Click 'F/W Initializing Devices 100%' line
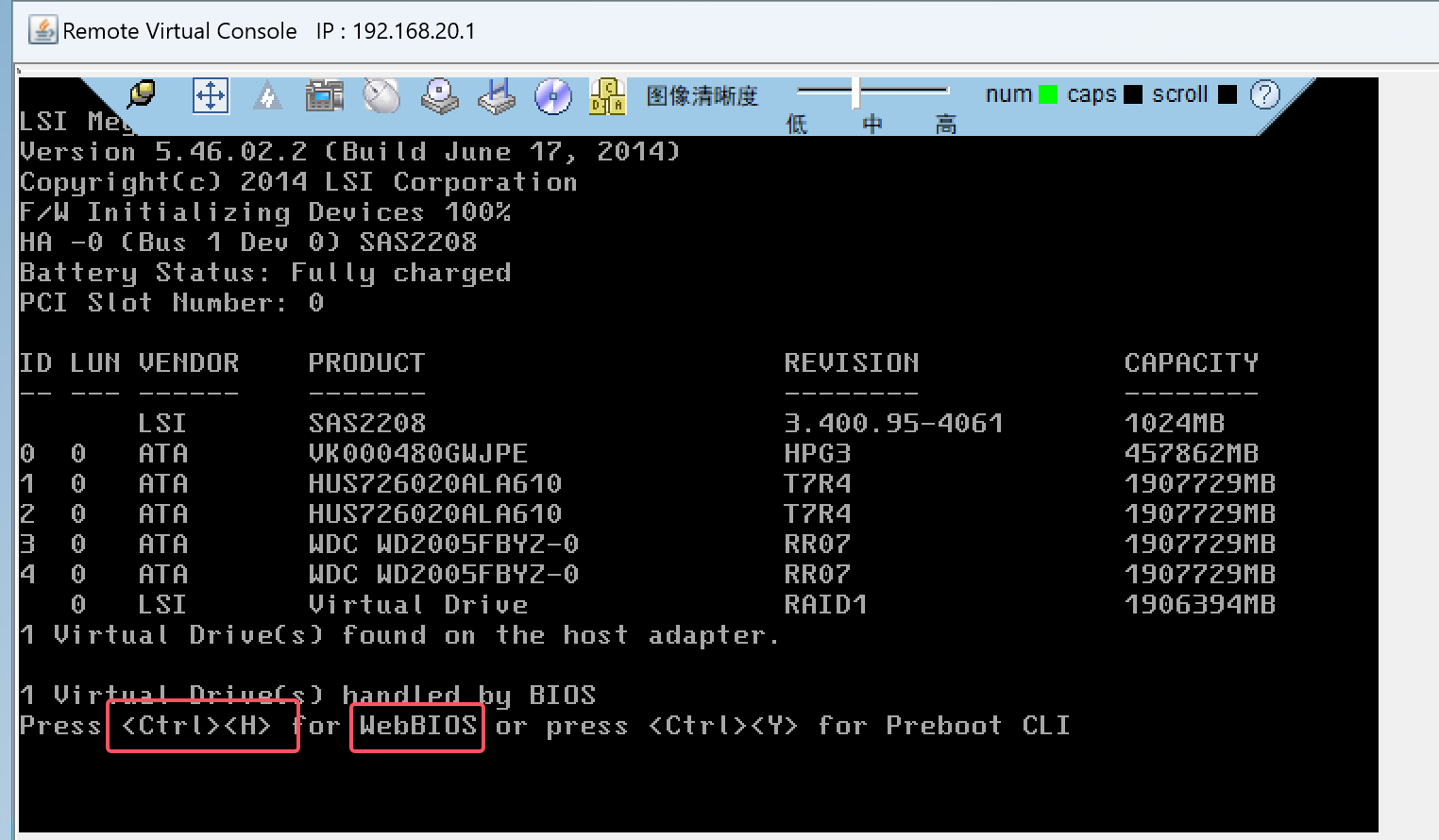1439x840 pixels. [x=265, y=212]
